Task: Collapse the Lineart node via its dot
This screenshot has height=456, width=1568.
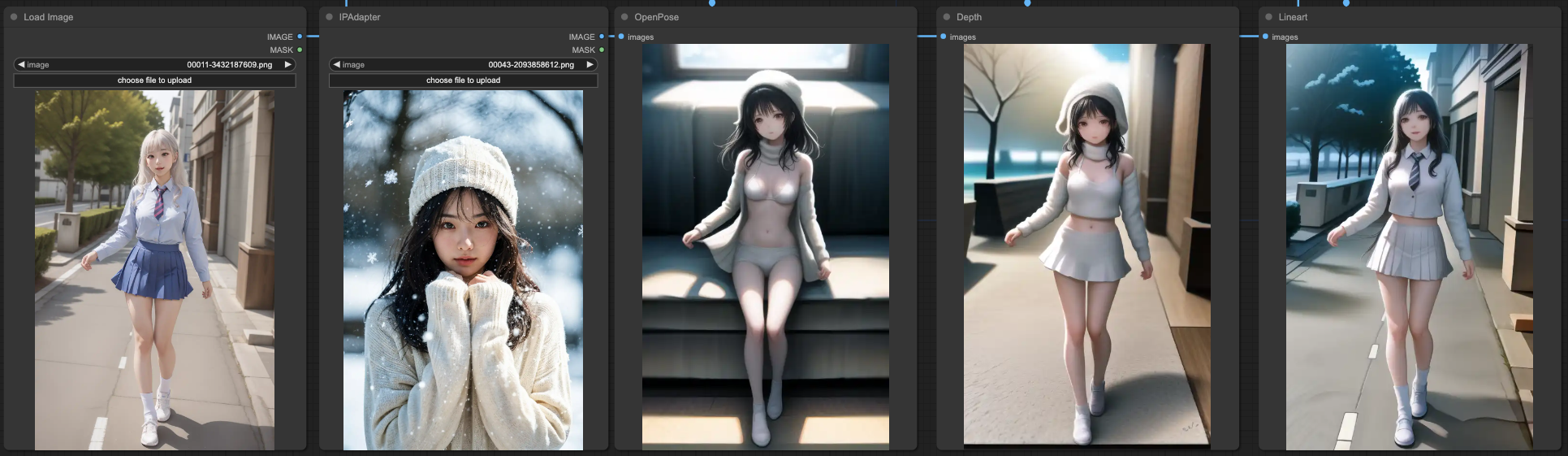Action: pyautogui.click(x=1268, y=17)
